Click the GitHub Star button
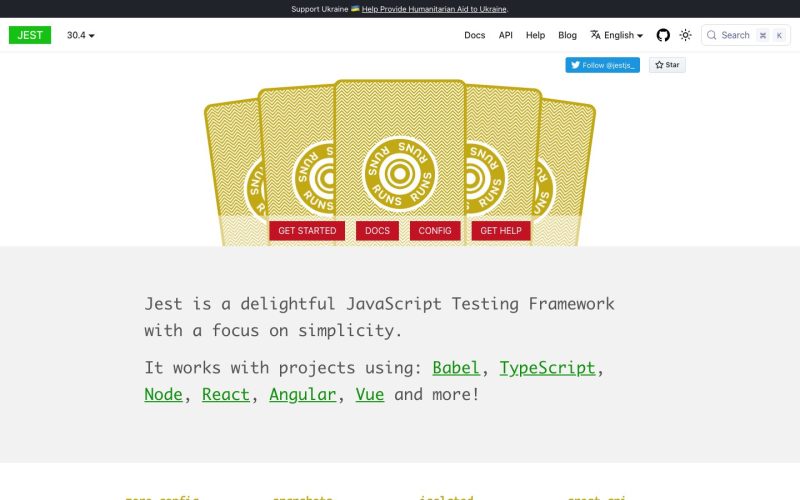The height and width of the screenshot is (500, 800). (667, 65)
